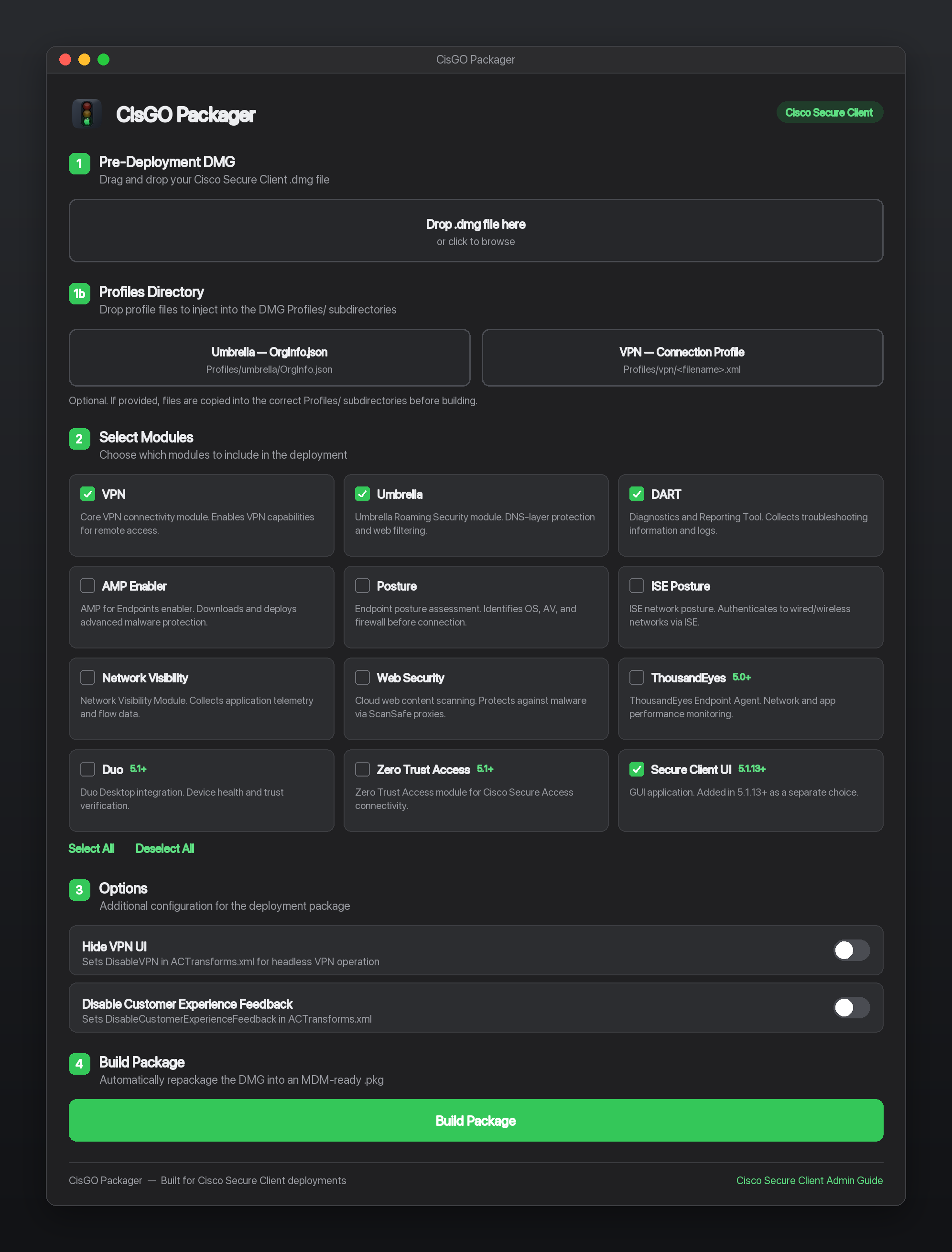Click the ThousandEyes 5.0+ version tag
952x1252 pixels.
click(x=741, y=677)
